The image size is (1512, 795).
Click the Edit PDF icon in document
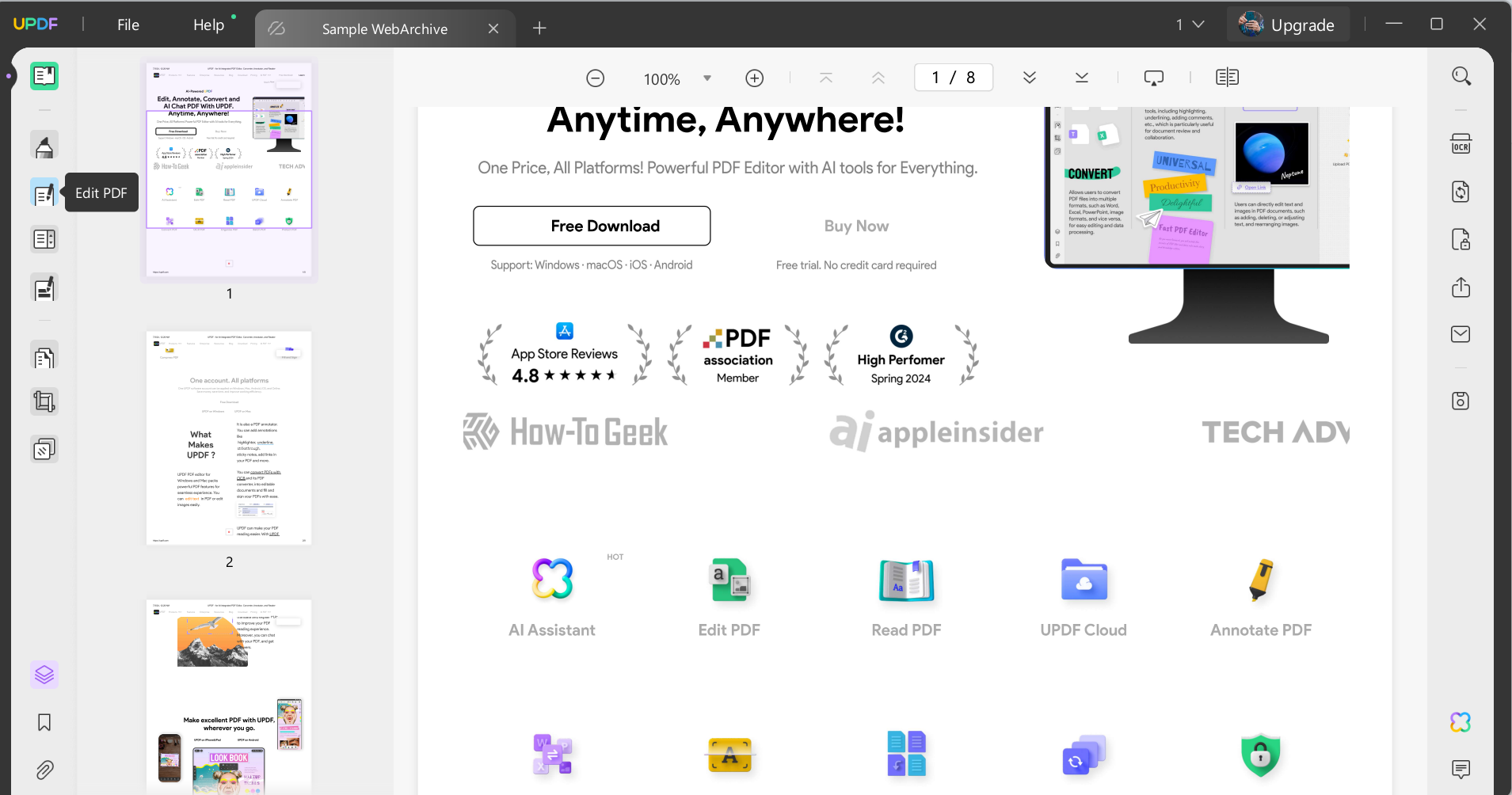(729, 580)
